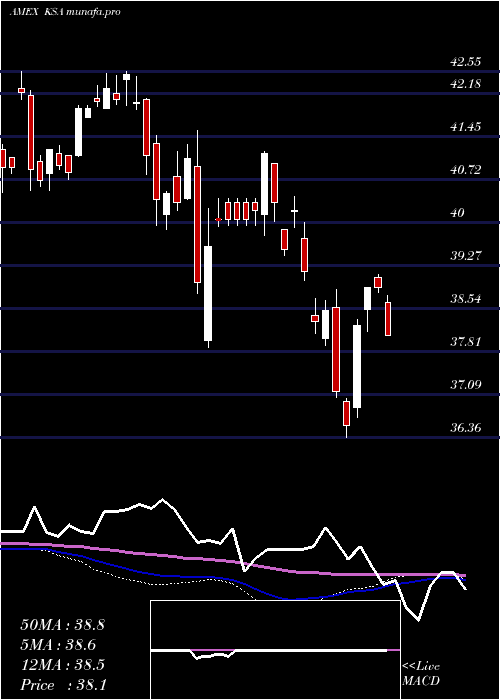Click the lowest red candle near 36.36

(346, 413)
